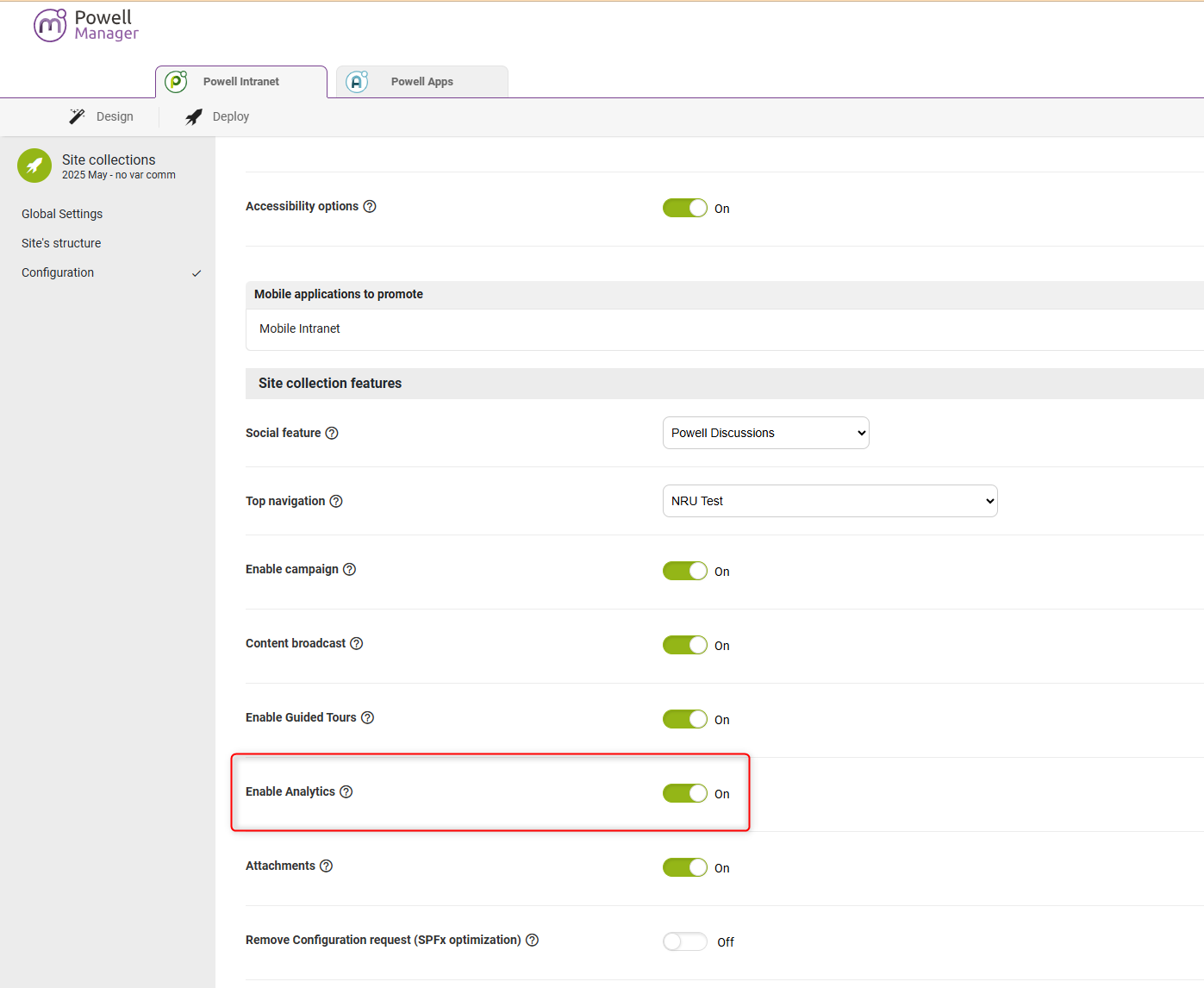Open the Powell Discussions social feature dropdown
The image size is (1204, 988).
(x=764, y=432)
